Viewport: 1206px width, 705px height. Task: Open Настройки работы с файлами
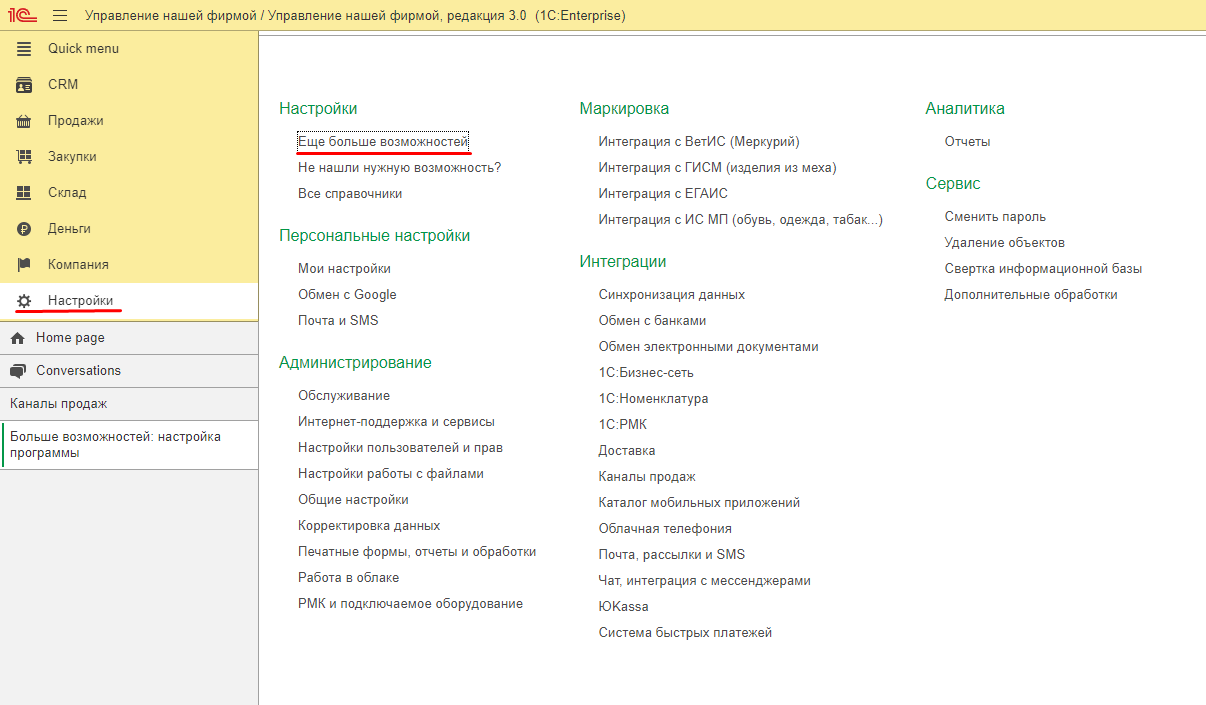(391, 474)
